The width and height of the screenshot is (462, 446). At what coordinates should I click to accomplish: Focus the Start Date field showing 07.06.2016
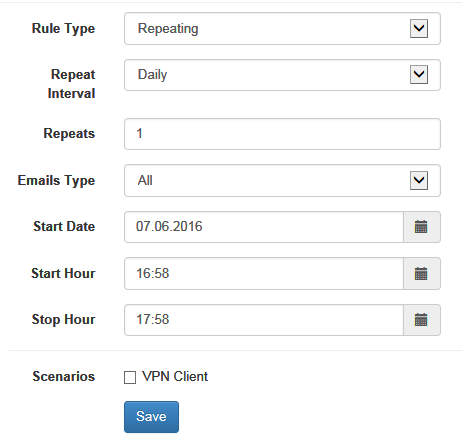click(264, 227)
